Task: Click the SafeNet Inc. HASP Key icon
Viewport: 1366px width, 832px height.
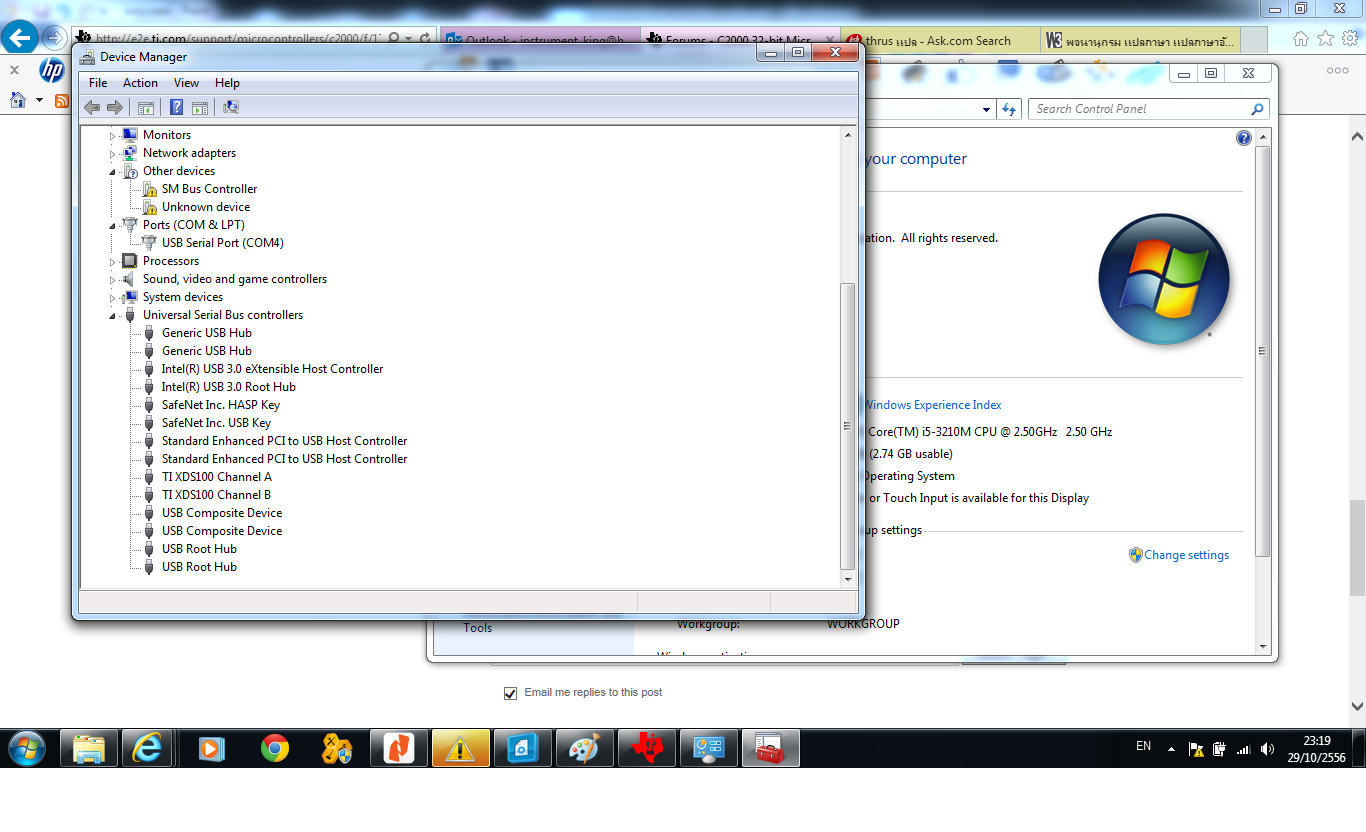Action: tap(150, 405)
